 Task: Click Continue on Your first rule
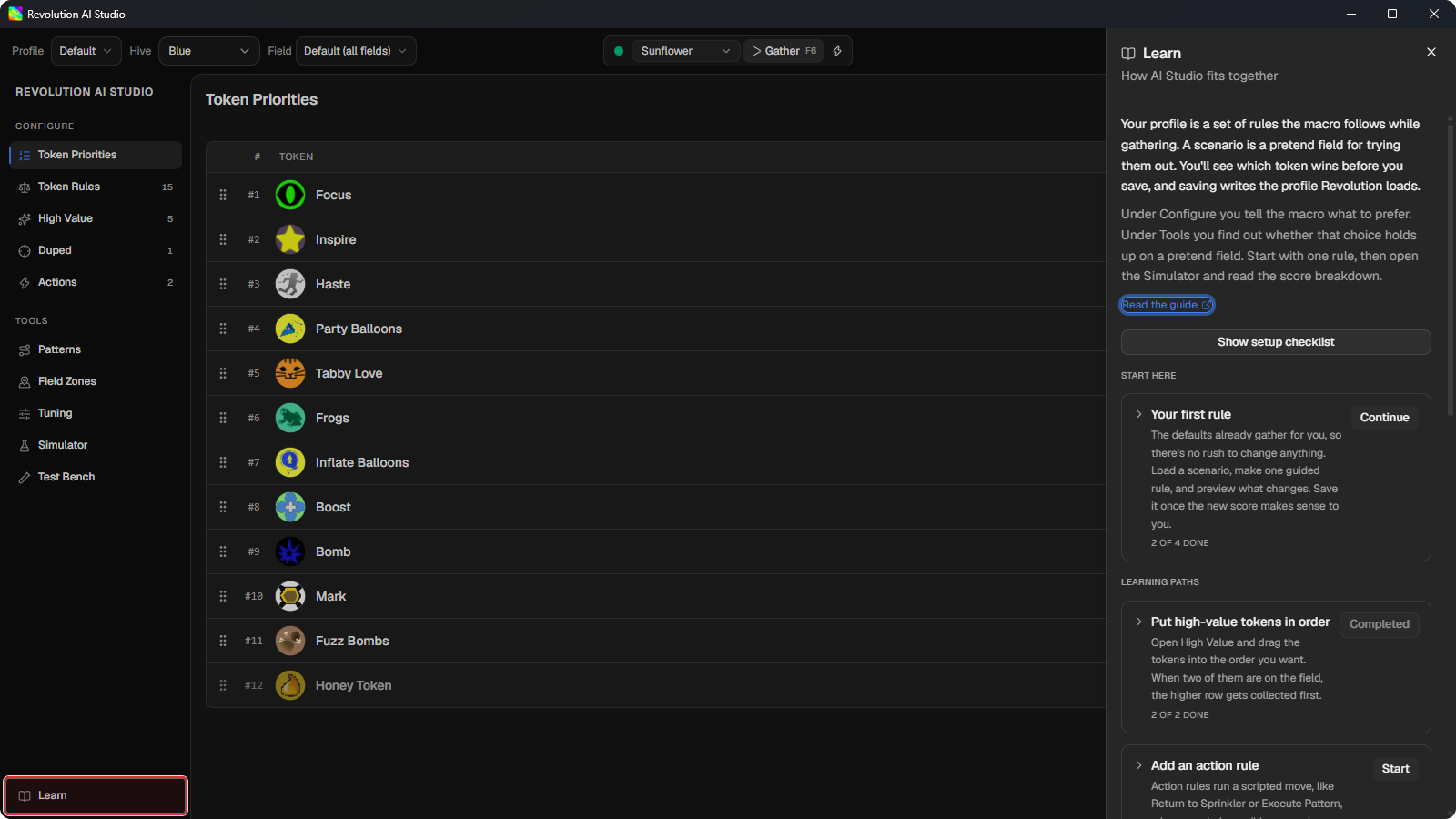(x=1384, y=418)
